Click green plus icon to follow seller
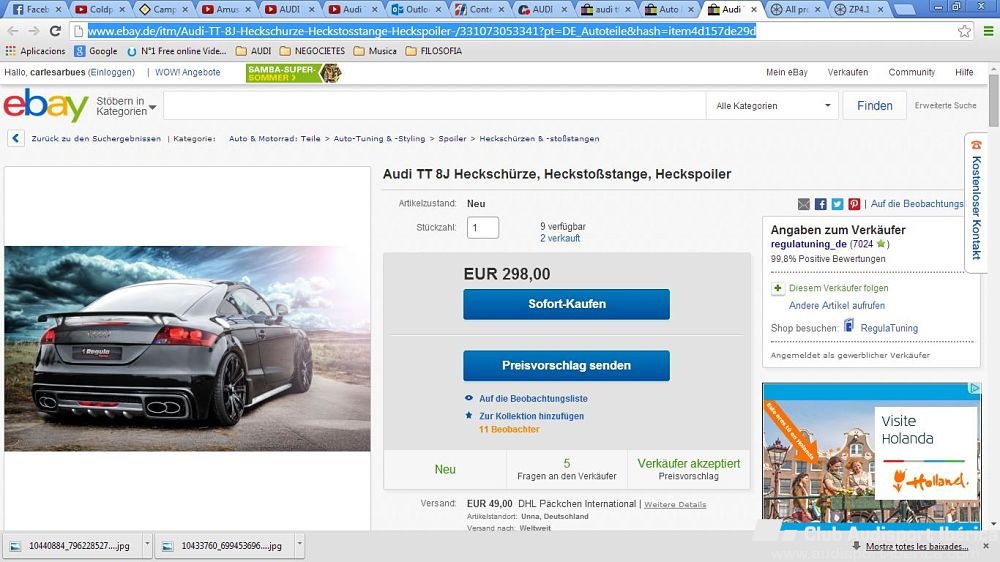 click(777, 288)
